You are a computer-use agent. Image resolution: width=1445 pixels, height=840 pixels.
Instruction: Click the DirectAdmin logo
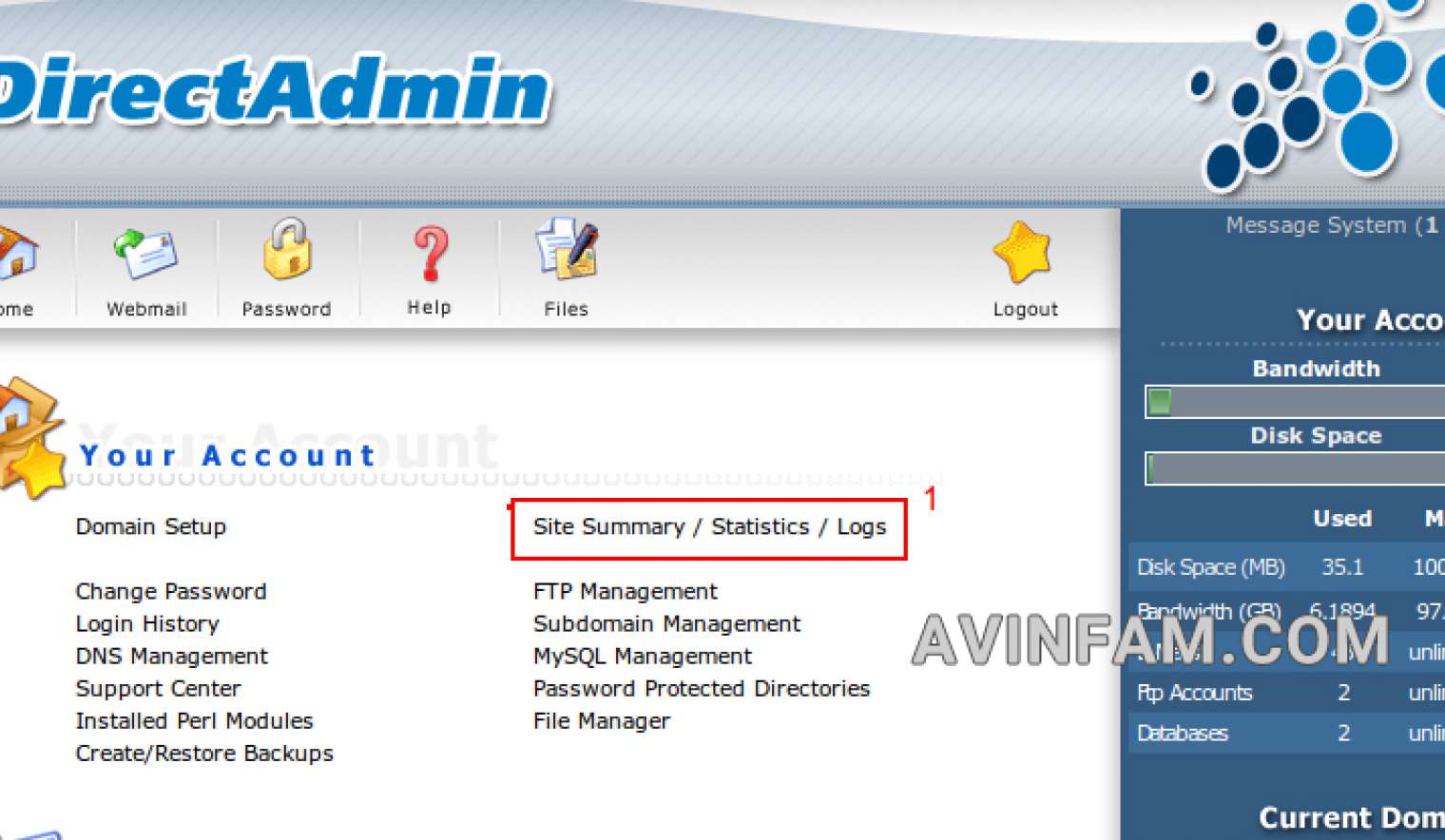point(275,89)
